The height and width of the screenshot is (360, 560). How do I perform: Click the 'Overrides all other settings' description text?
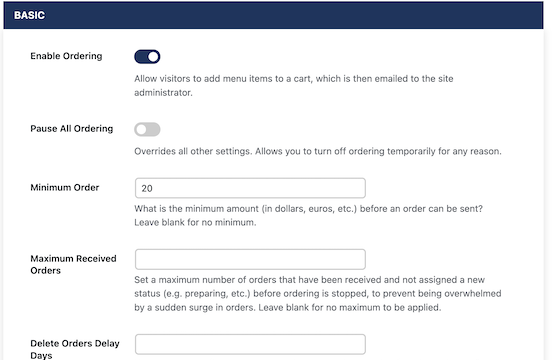click(318, 151)
